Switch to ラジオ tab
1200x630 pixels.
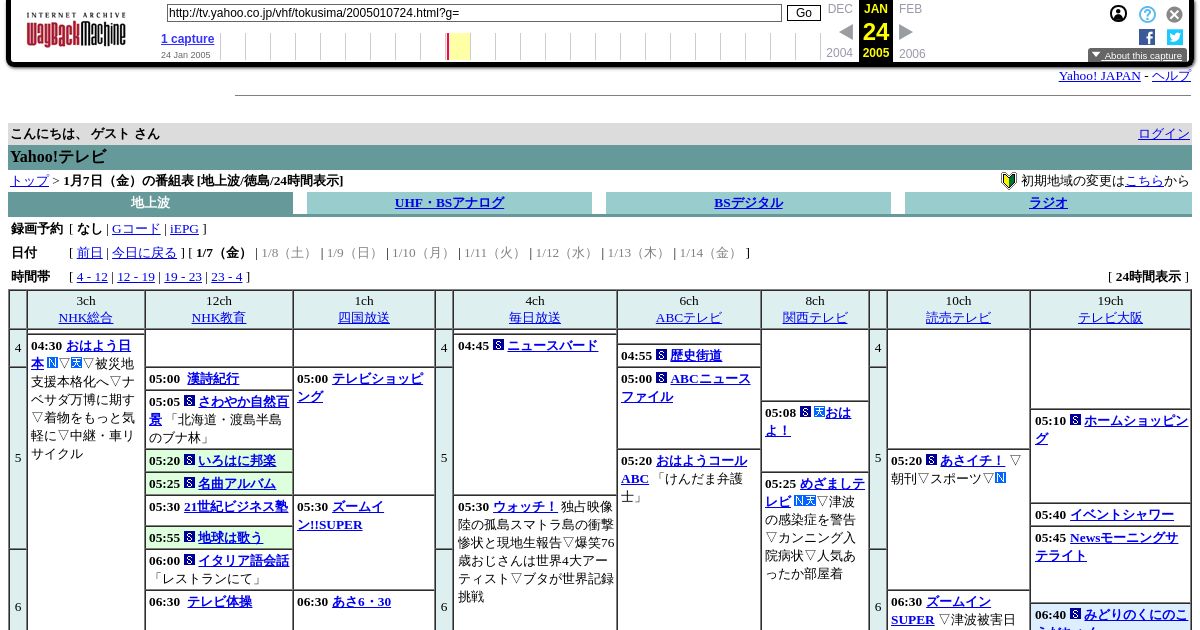tap(1048, 203)
